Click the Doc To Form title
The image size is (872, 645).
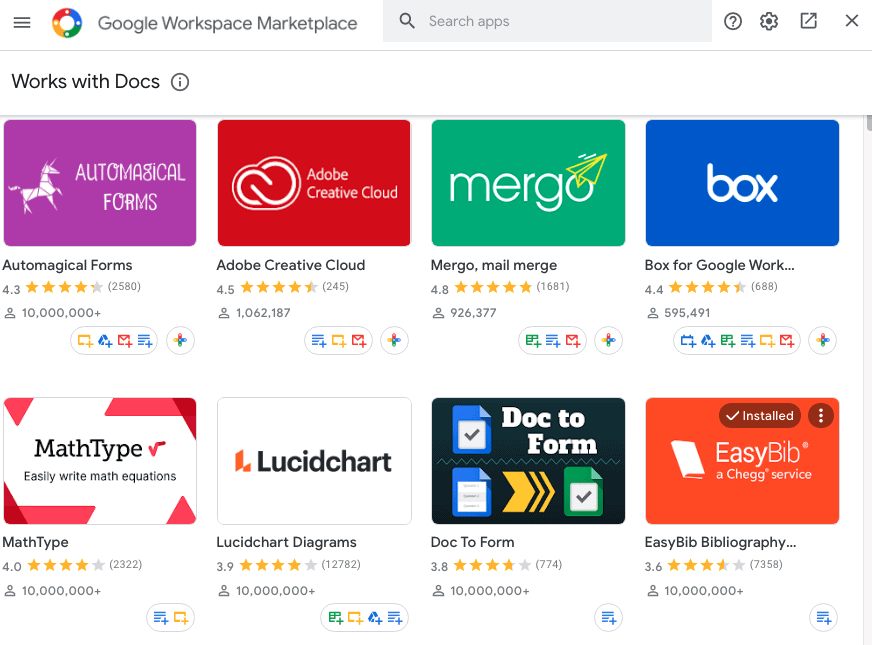[473, 542]
